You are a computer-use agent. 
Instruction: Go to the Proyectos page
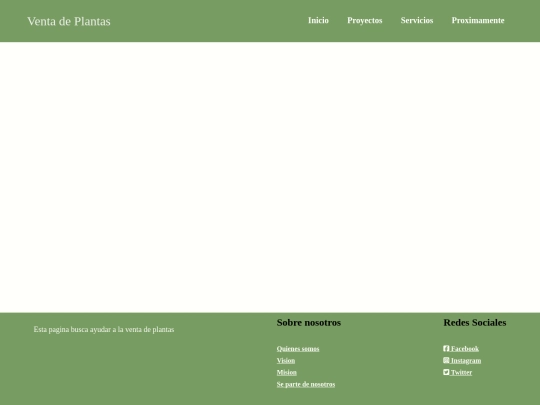[x=365, y=21]
